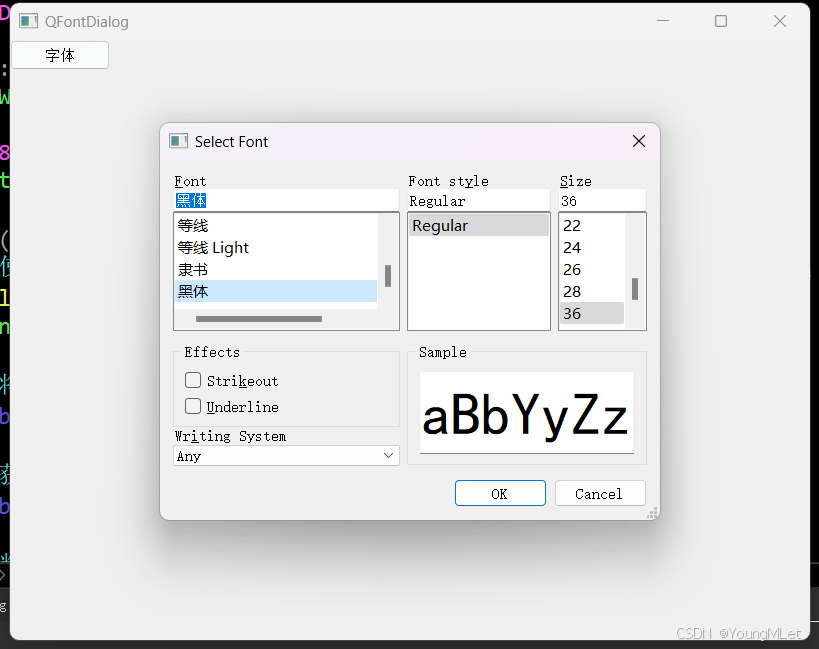Enable the Underline checkbox
Image resolution: width=819 pixels, height=649 pixels.
click(x=193, y=406)
